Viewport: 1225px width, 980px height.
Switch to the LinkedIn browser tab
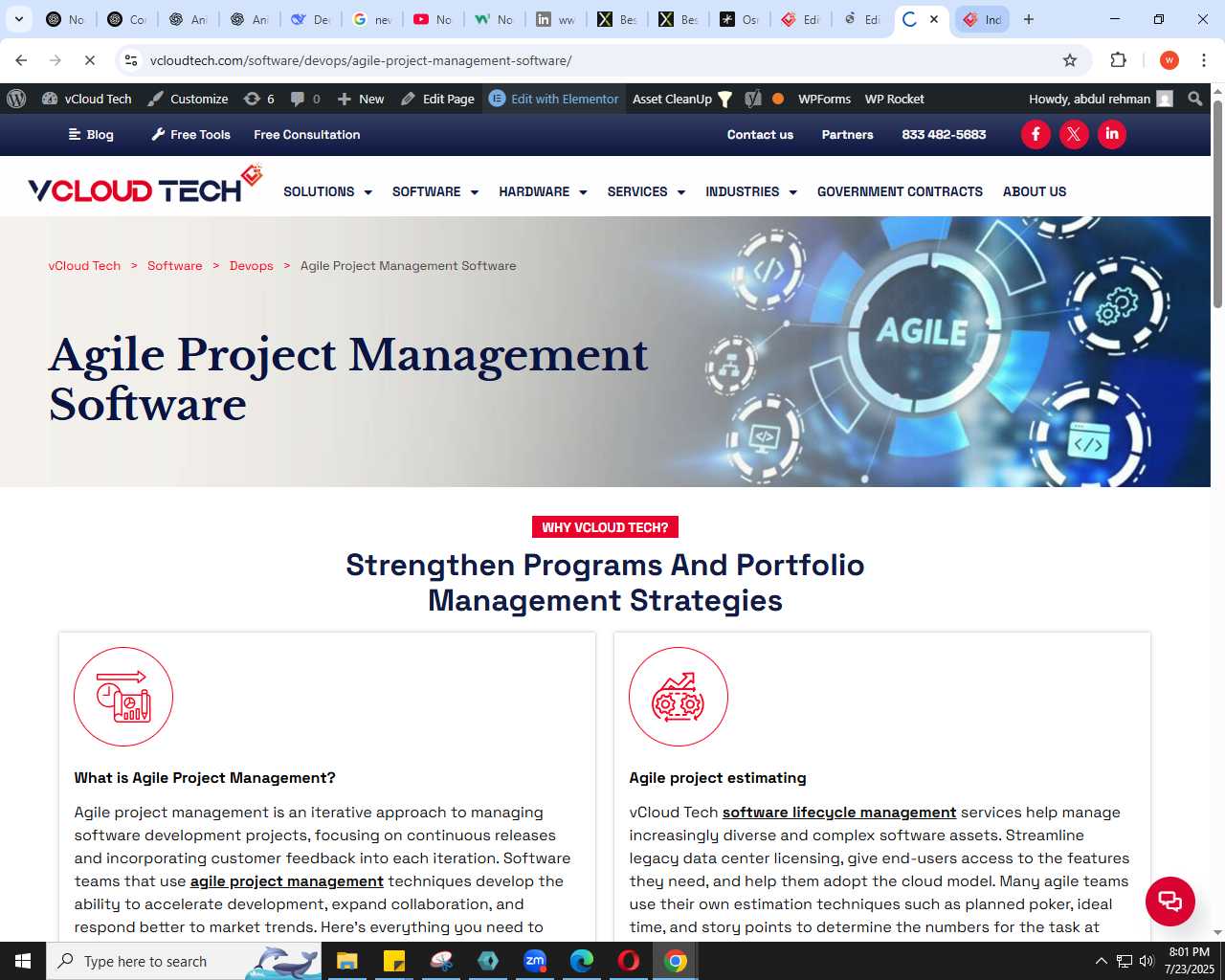point(555,19)
